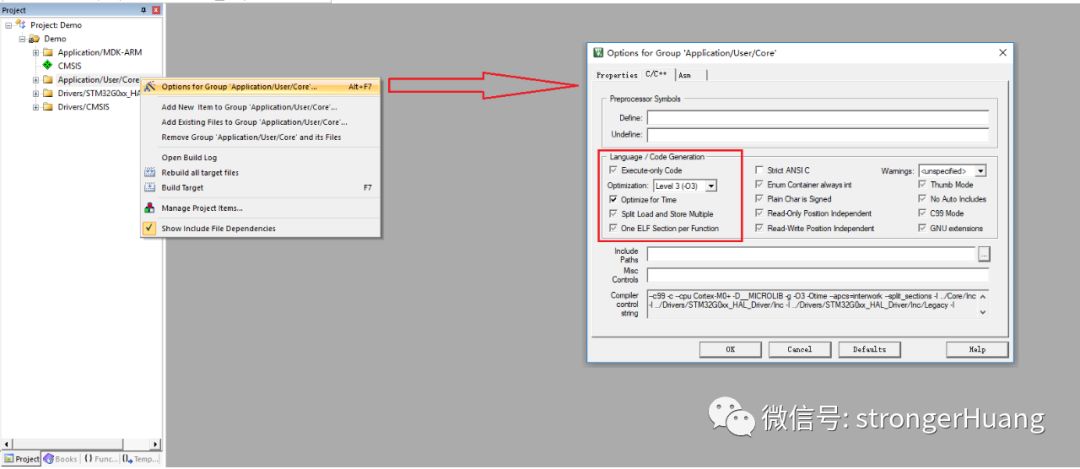Click the Undefine input field
Image resolution: width=1080 pixels, height=469 pixels.
[818, 134]
